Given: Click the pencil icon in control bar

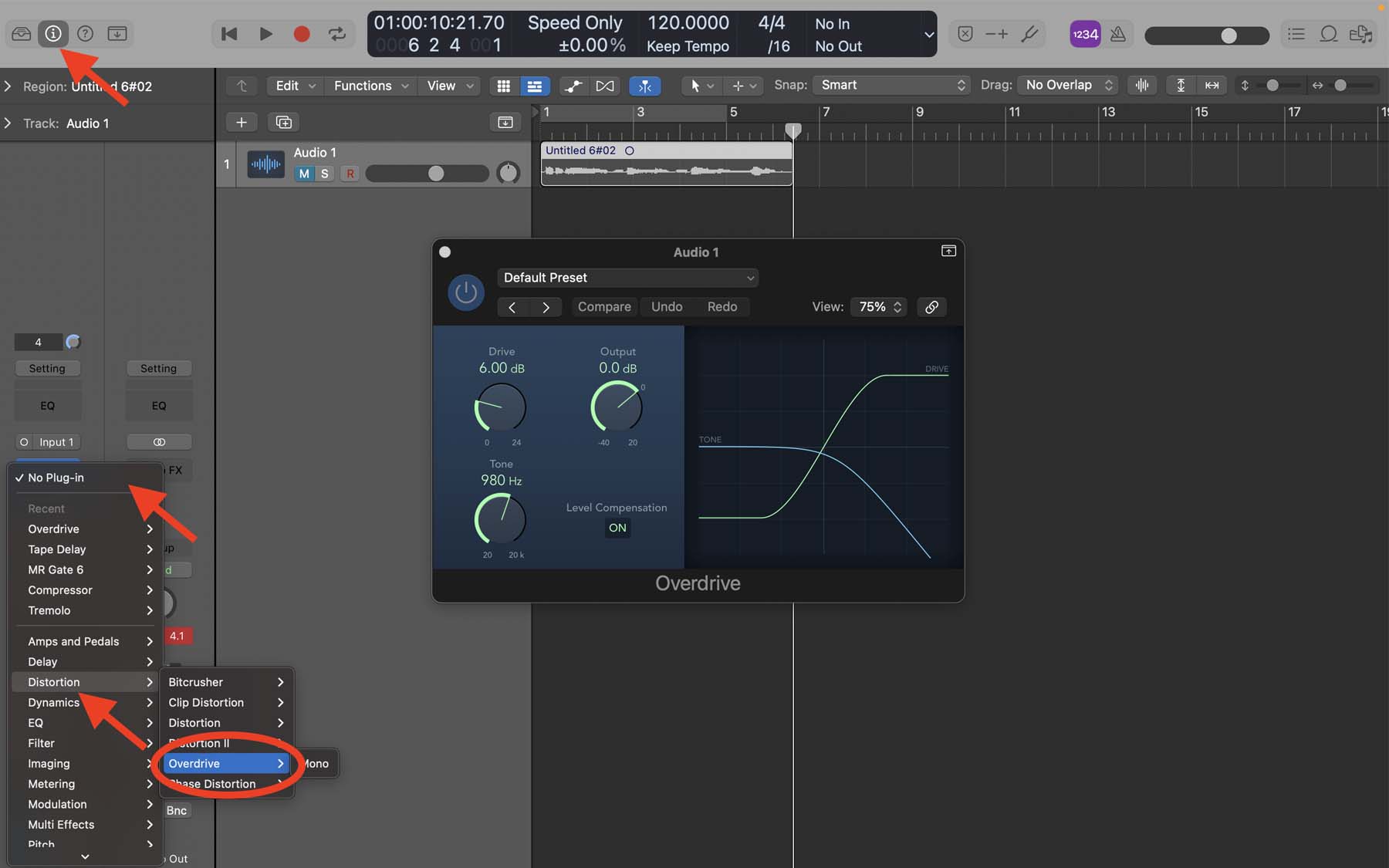Looking at the screenshot, I should pos(1029,33).
